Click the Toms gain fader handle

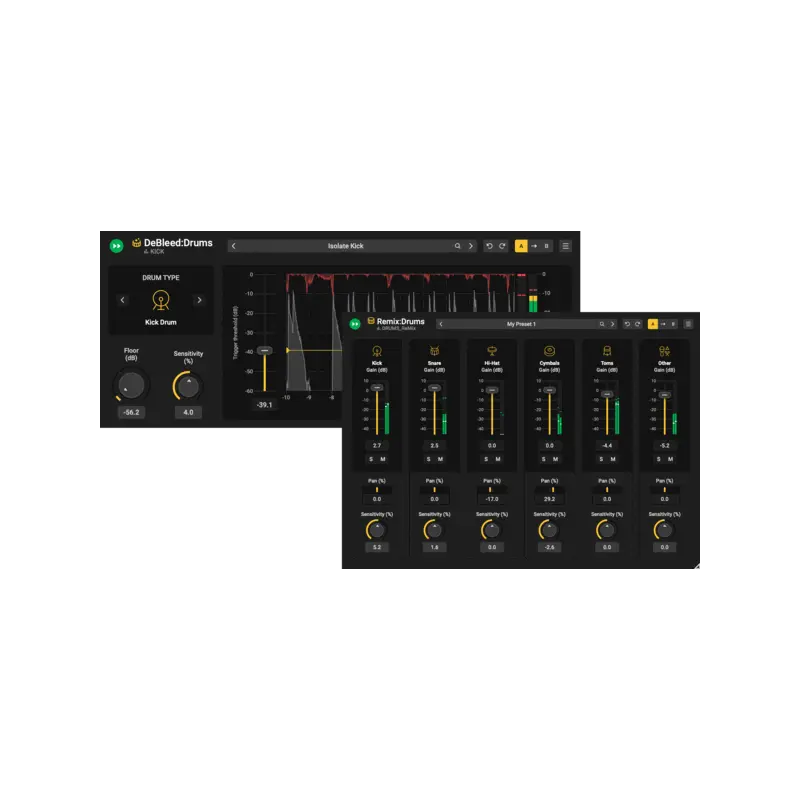tap(607, 394)
